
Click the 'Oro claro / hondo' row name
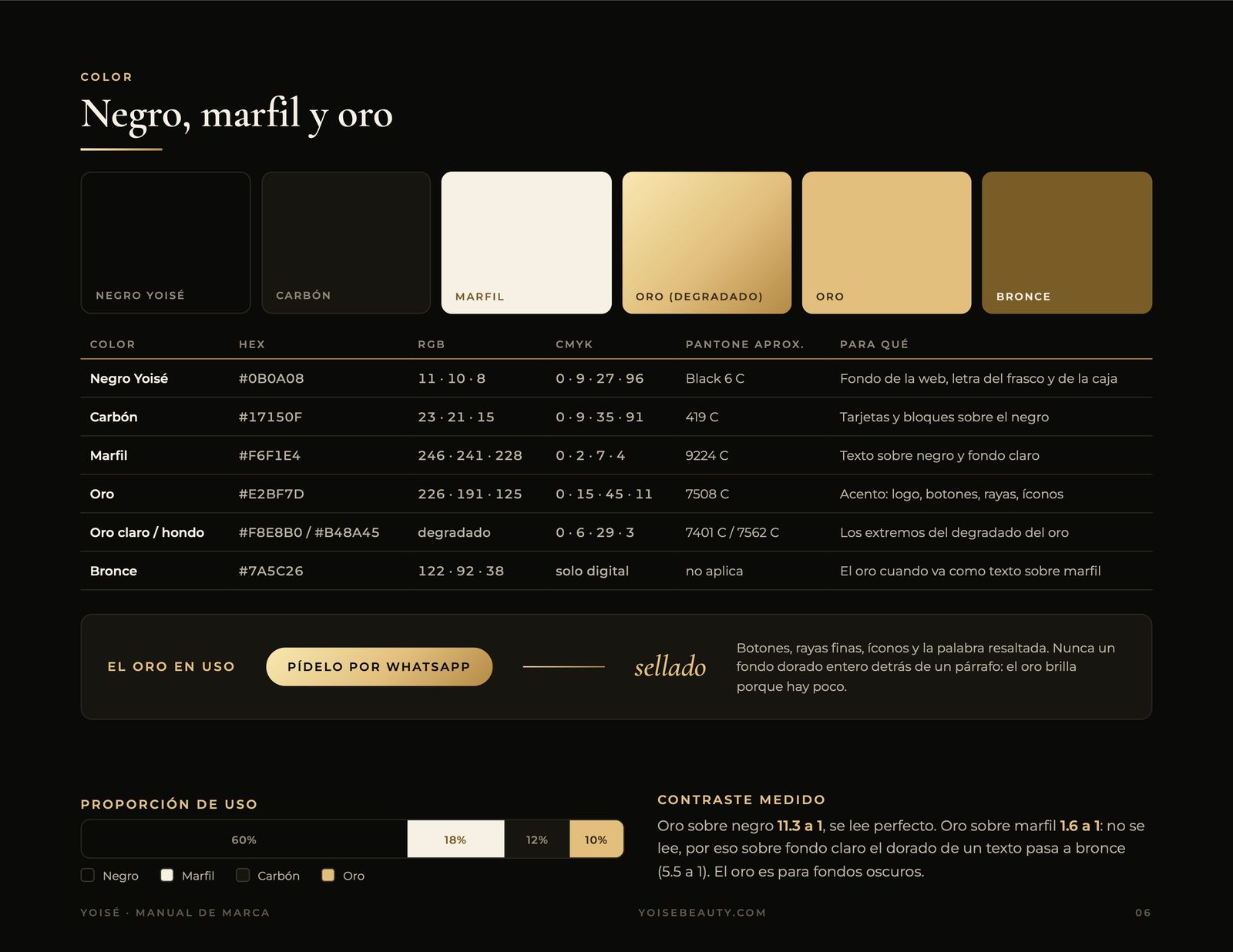point(147,532)
